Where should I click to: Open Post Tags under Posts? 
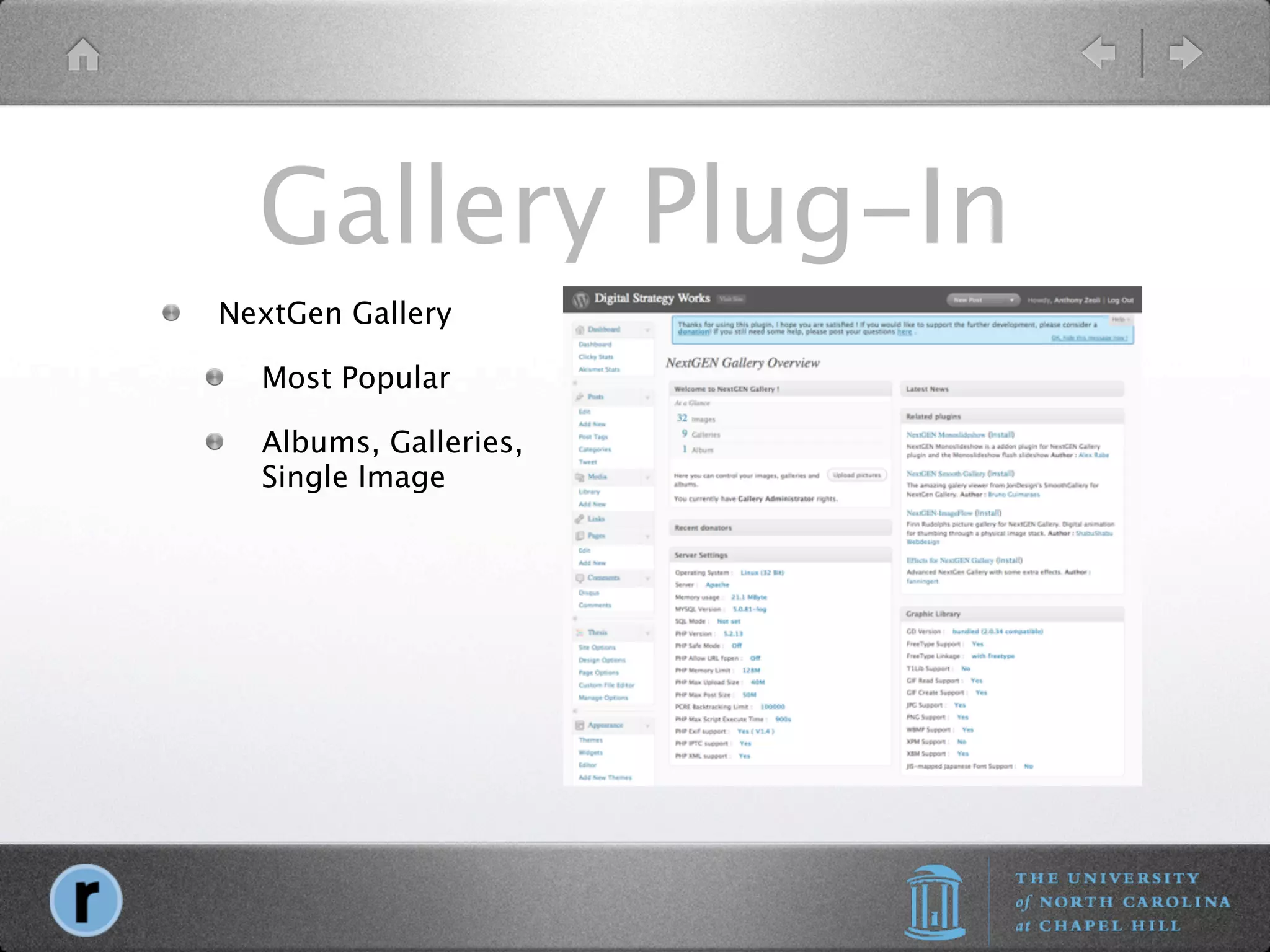click(593, 437)
